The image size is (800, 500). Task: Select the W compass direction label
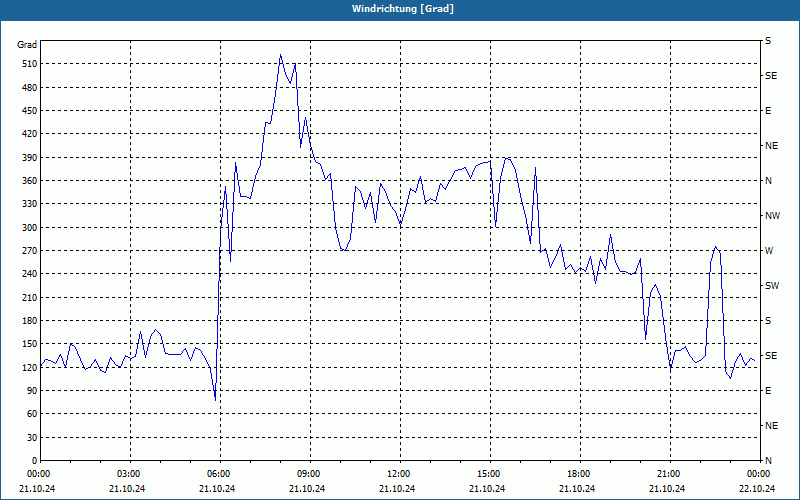[x=769, y=251]
